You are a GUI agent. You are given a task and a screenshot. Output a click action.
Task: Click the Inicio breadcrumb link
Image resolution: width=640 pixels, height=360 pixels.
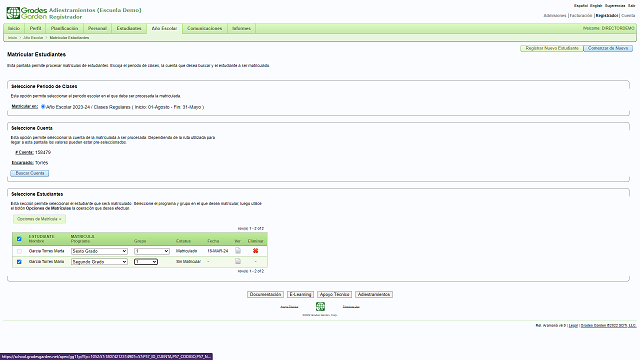point(12,38)
